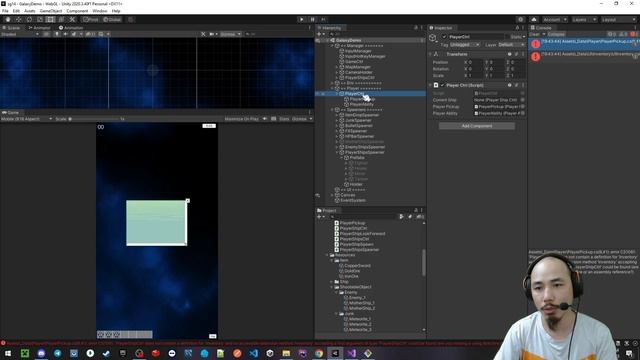The height and width of the screenshot is (360, 640).
Task: Select EnemyShipsSpawner in Hierarchy
Action: pos(365,147)
